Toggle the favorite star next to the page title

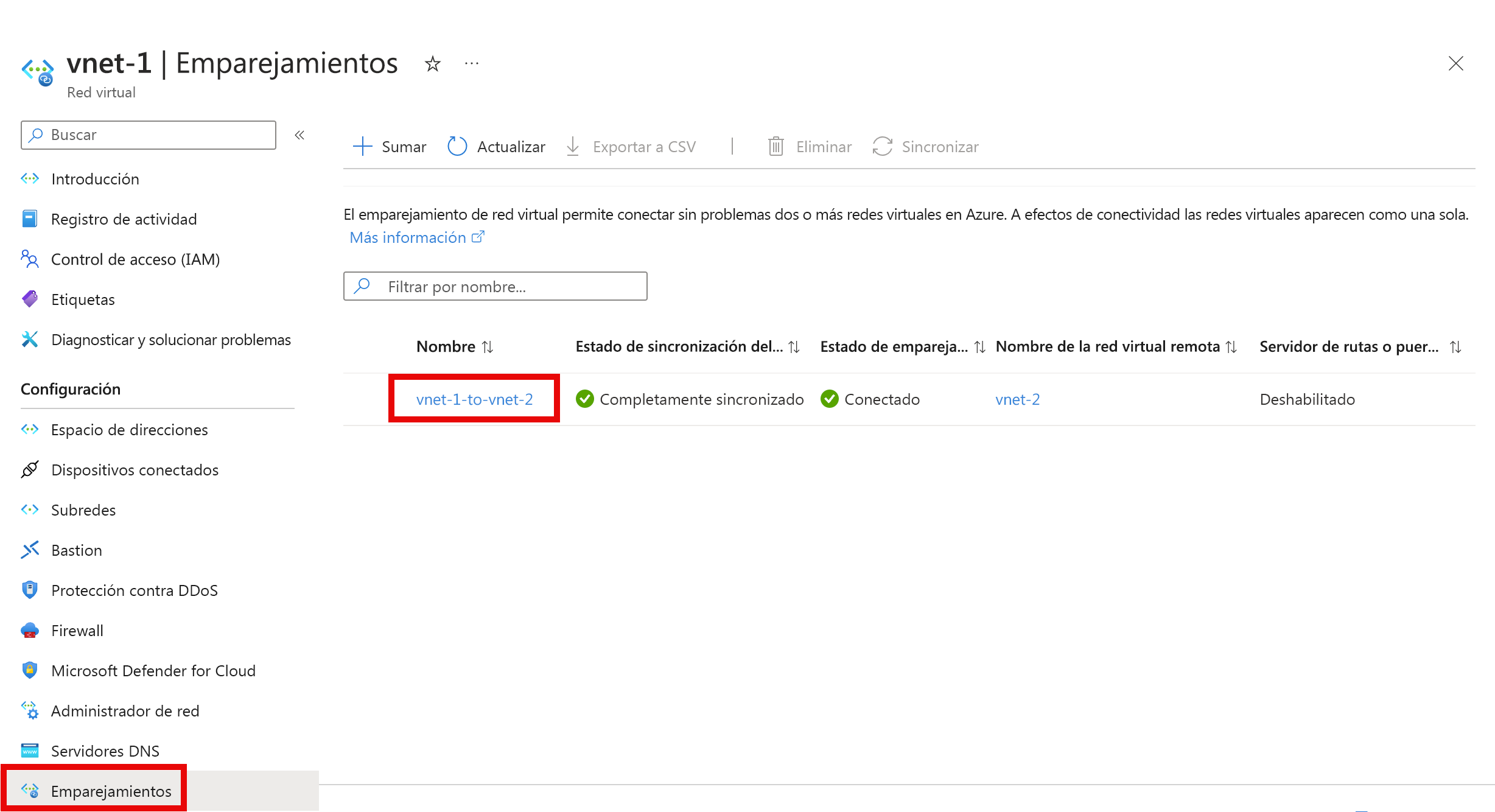[x=432, y=63]
